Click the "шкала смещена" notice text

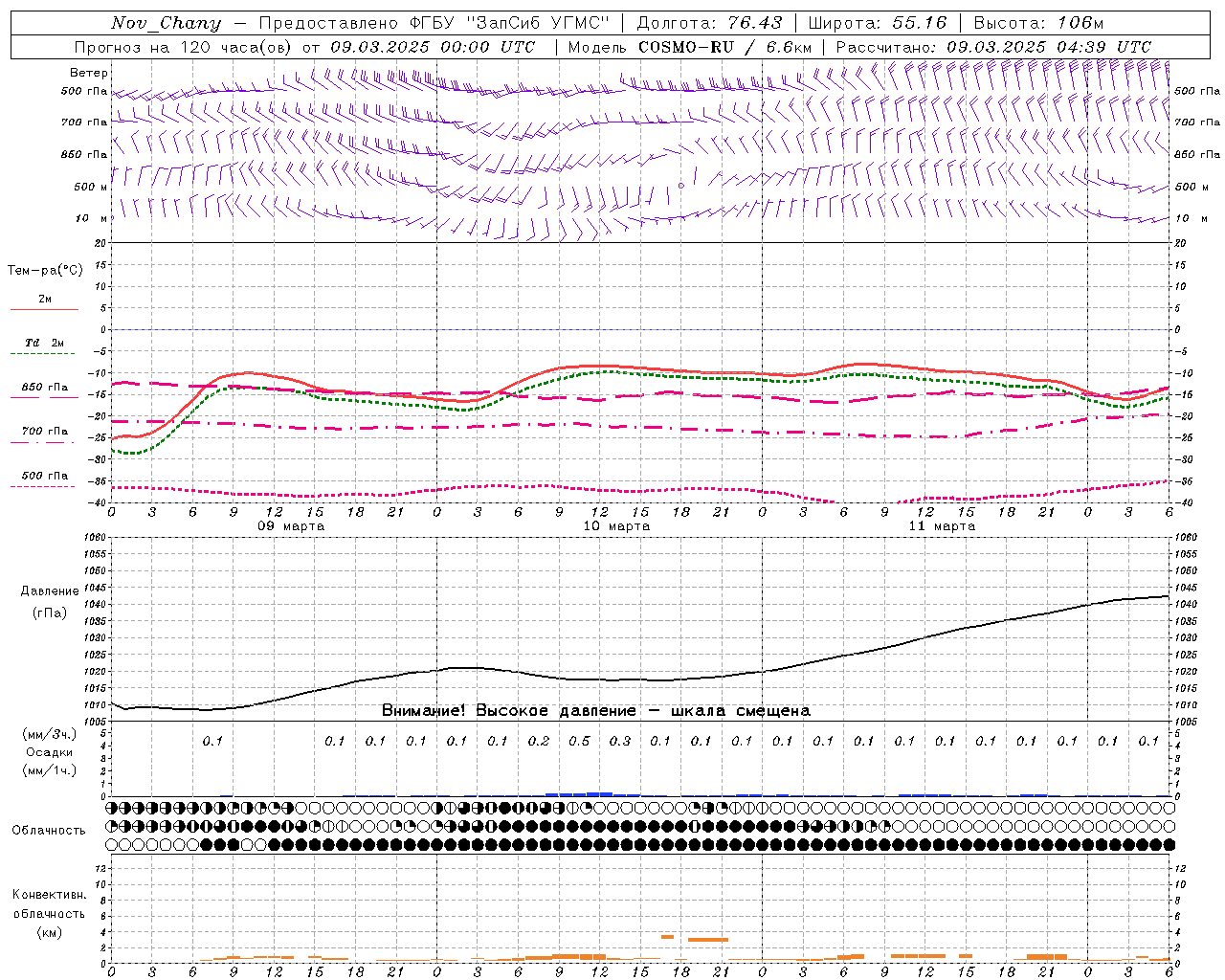(x=741, y=711)
